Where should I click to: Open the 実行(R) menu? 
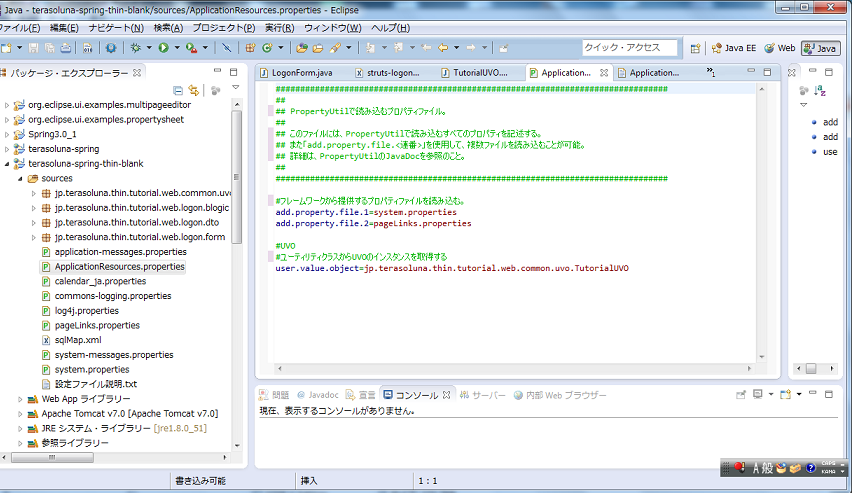[280, 28]
